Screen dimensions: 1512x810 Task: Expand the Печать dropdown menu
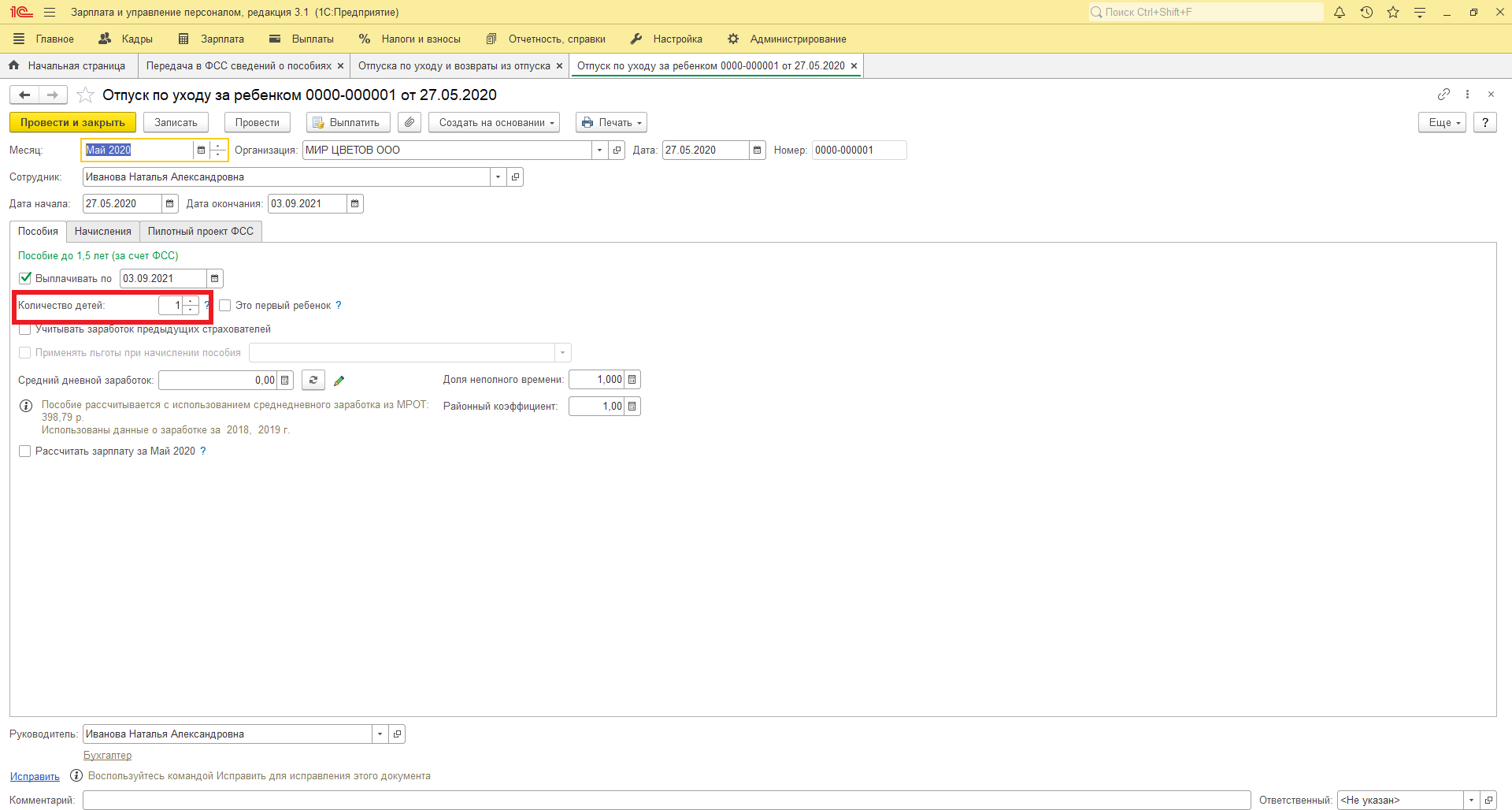point(612,123)
